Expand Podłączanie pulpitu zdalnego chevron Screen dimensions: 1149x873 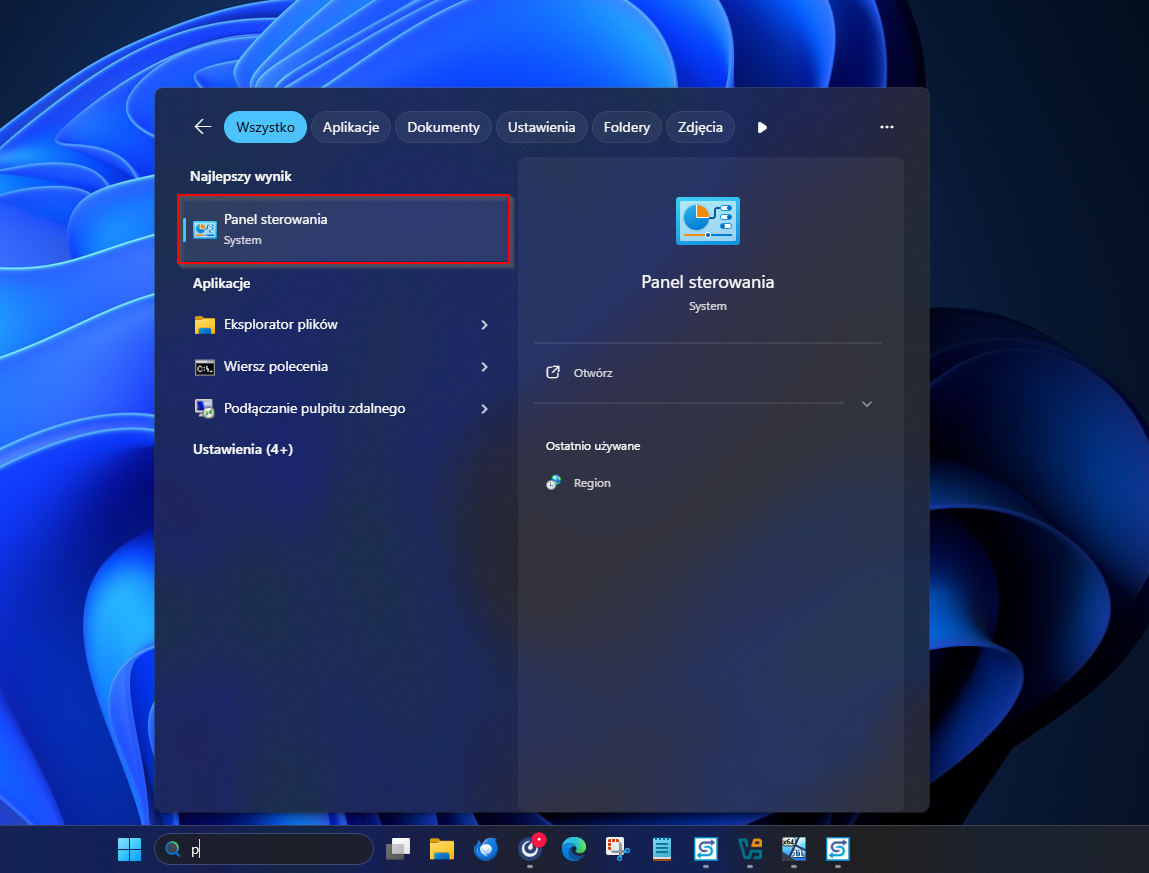click(x=484, y=409)
